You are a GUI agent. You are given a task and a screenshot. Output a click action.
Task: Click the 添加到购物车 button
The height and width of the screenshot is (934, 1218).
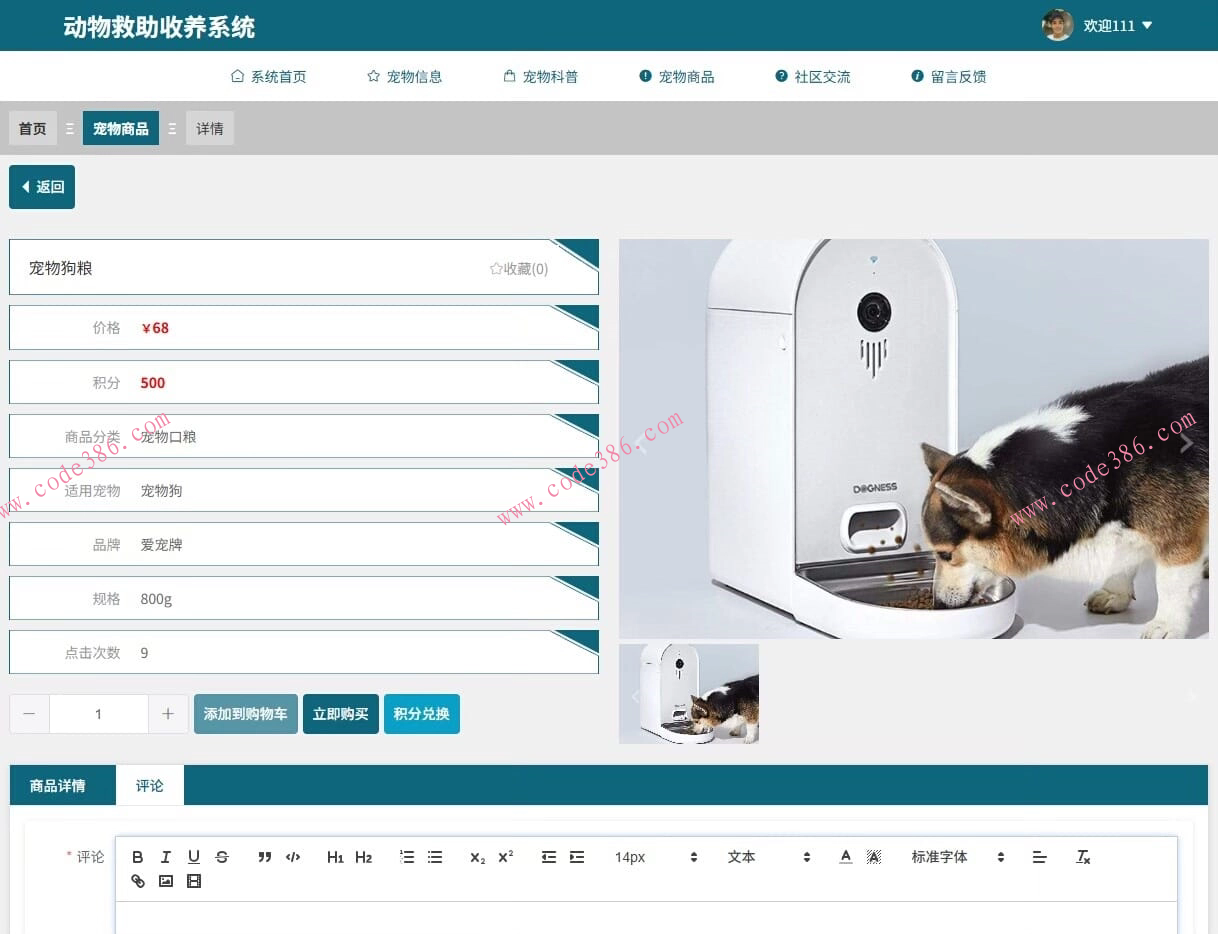(246, 714)
